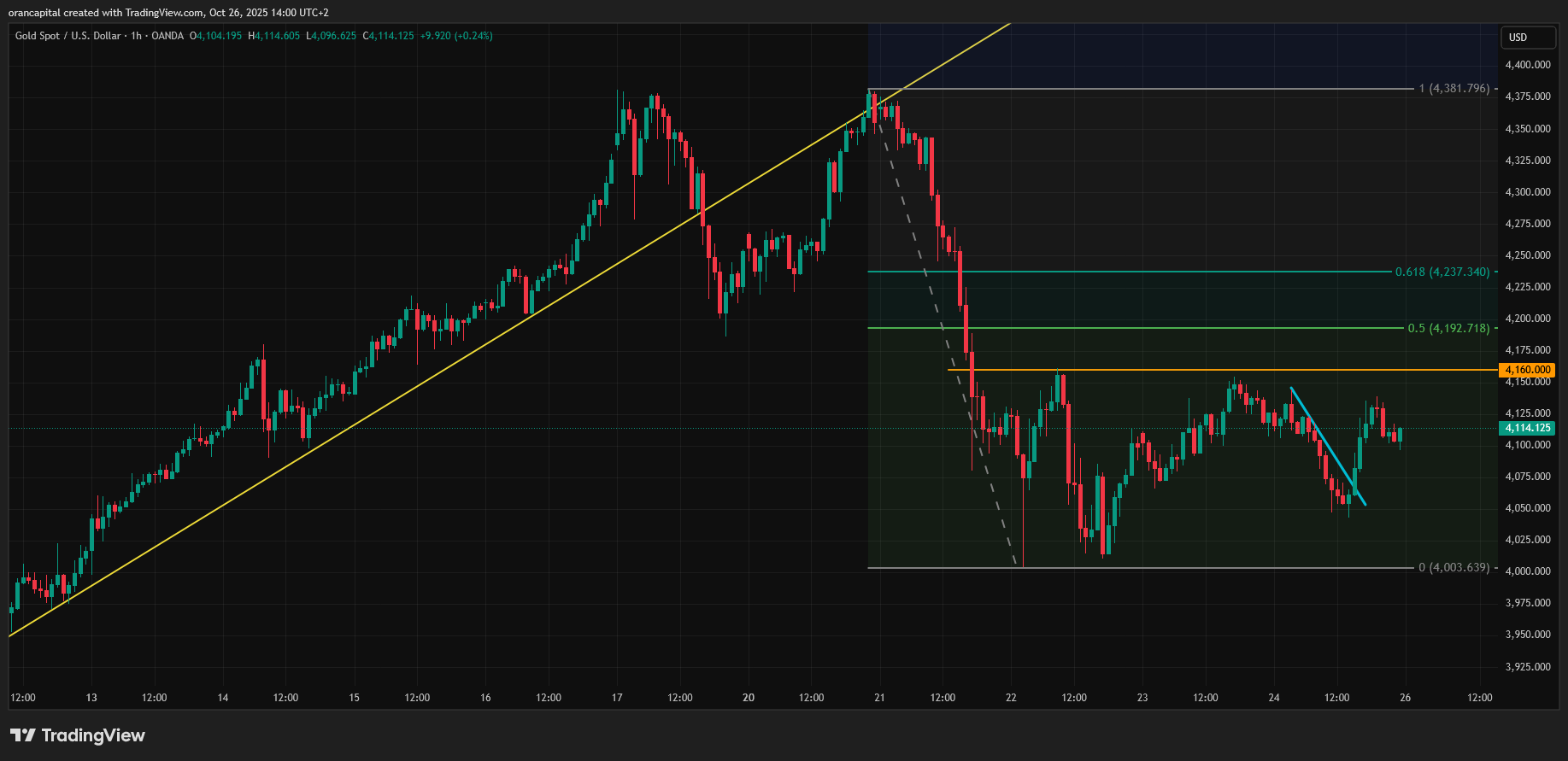This screenshot has height=761, width=1568.
Task: Click the 3,925.000 price axis label
Action: 1528,667
